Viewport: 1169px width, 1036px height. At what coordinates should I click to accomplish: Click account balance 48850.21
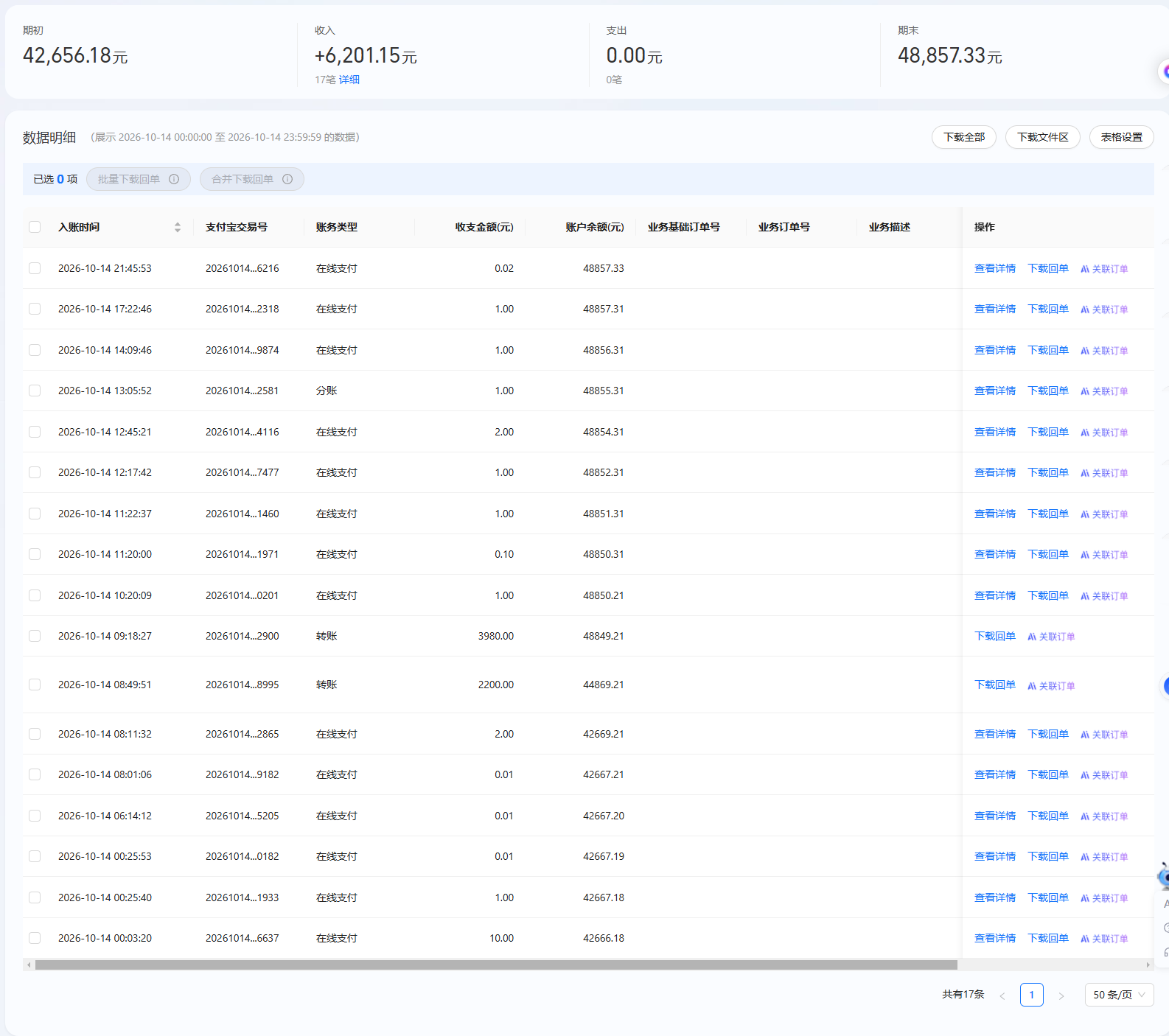coord(604,595)
